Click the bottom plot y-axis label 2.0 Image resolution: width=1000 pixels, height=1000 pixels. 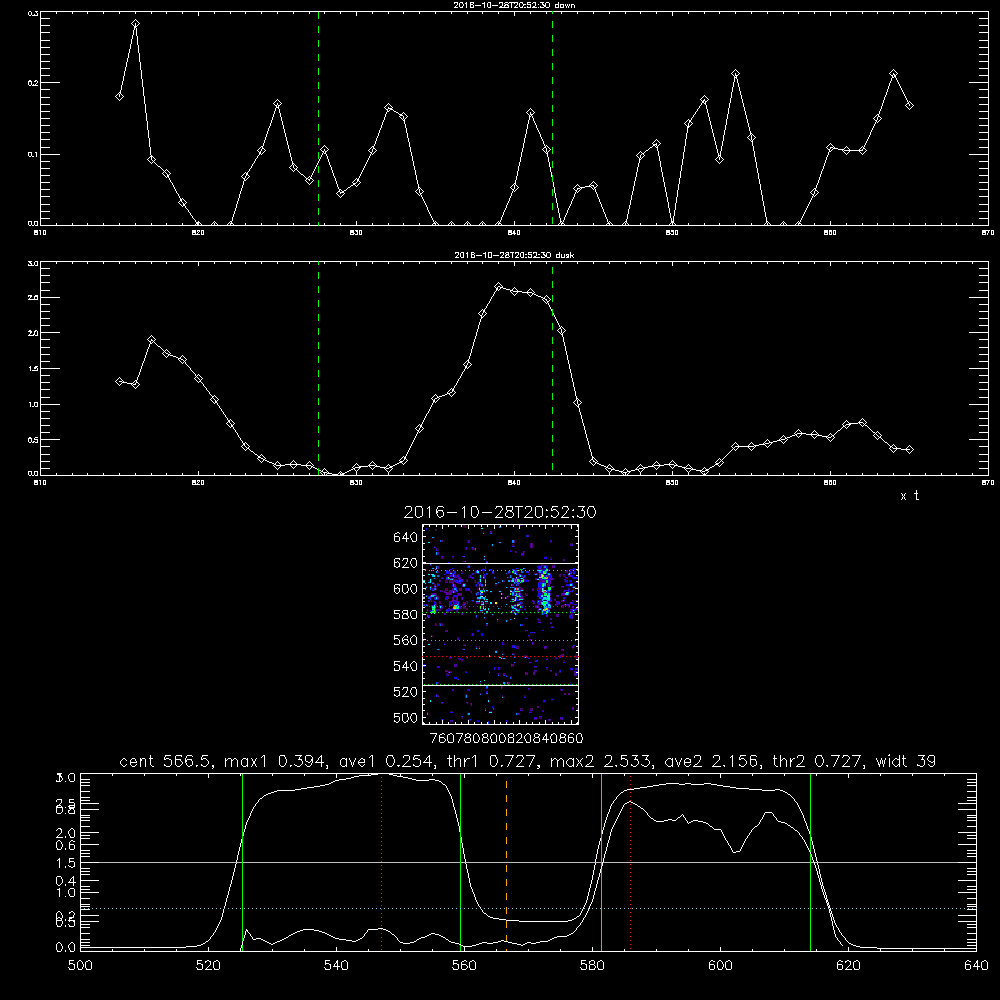click(x=67, y=833)
